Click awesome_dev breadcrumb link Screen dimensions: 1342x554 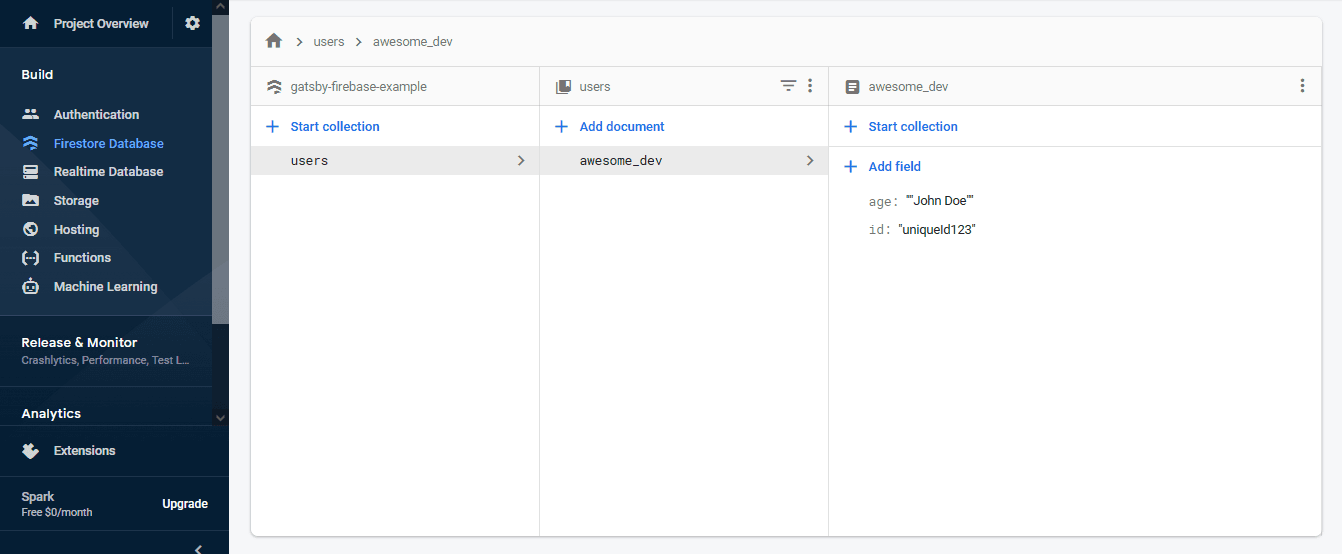tap(413, 42)
